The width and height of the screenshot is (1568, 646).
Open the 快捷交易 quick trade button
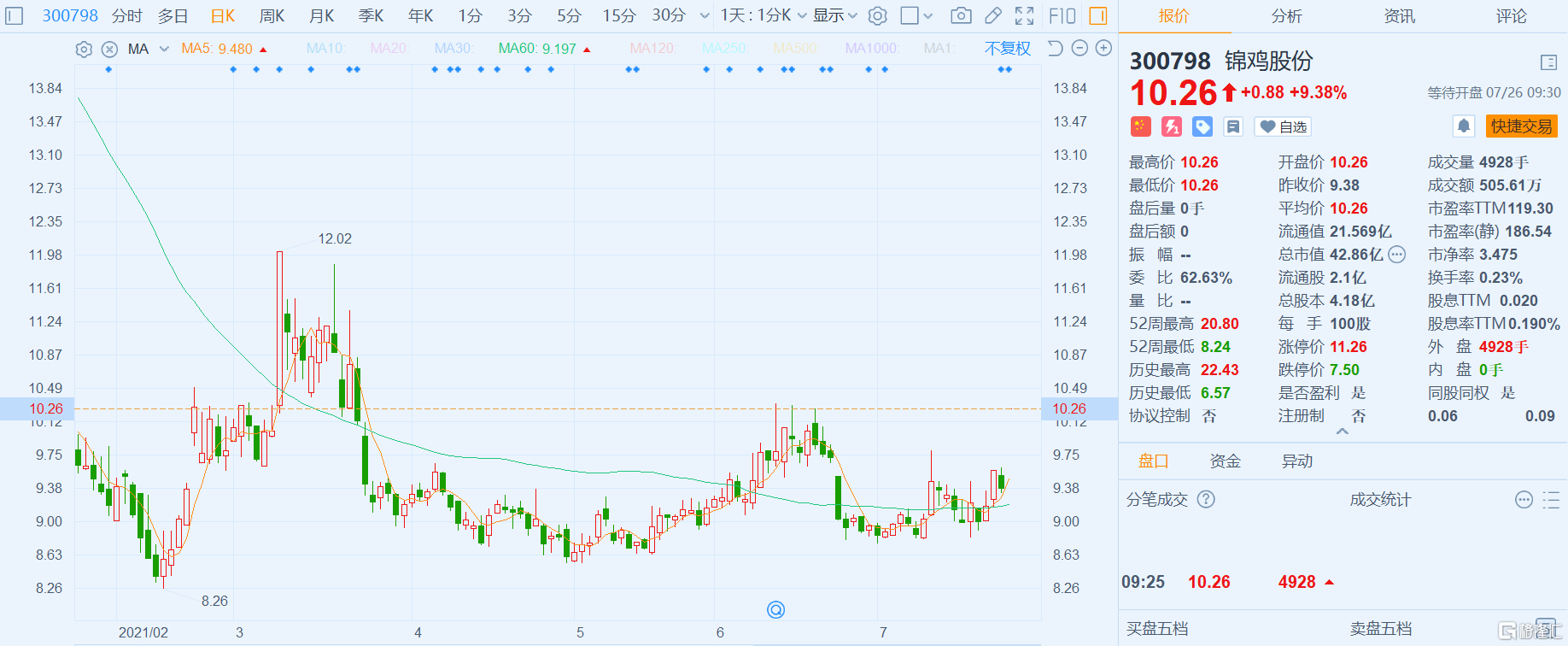click(1521, 126)
